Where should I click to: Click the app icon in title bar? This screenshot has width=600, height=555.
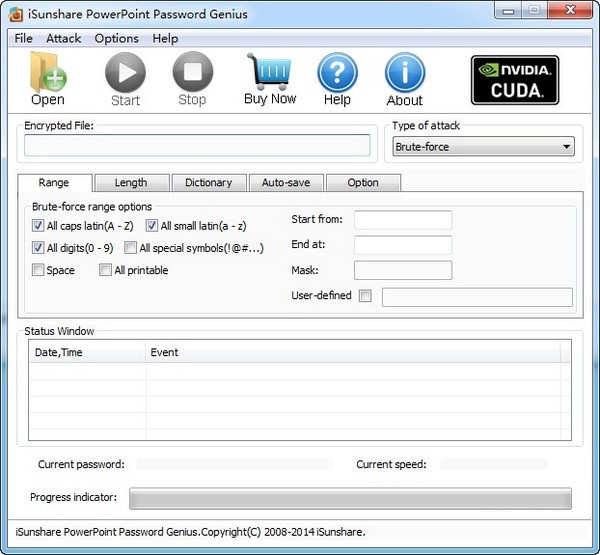16,14
